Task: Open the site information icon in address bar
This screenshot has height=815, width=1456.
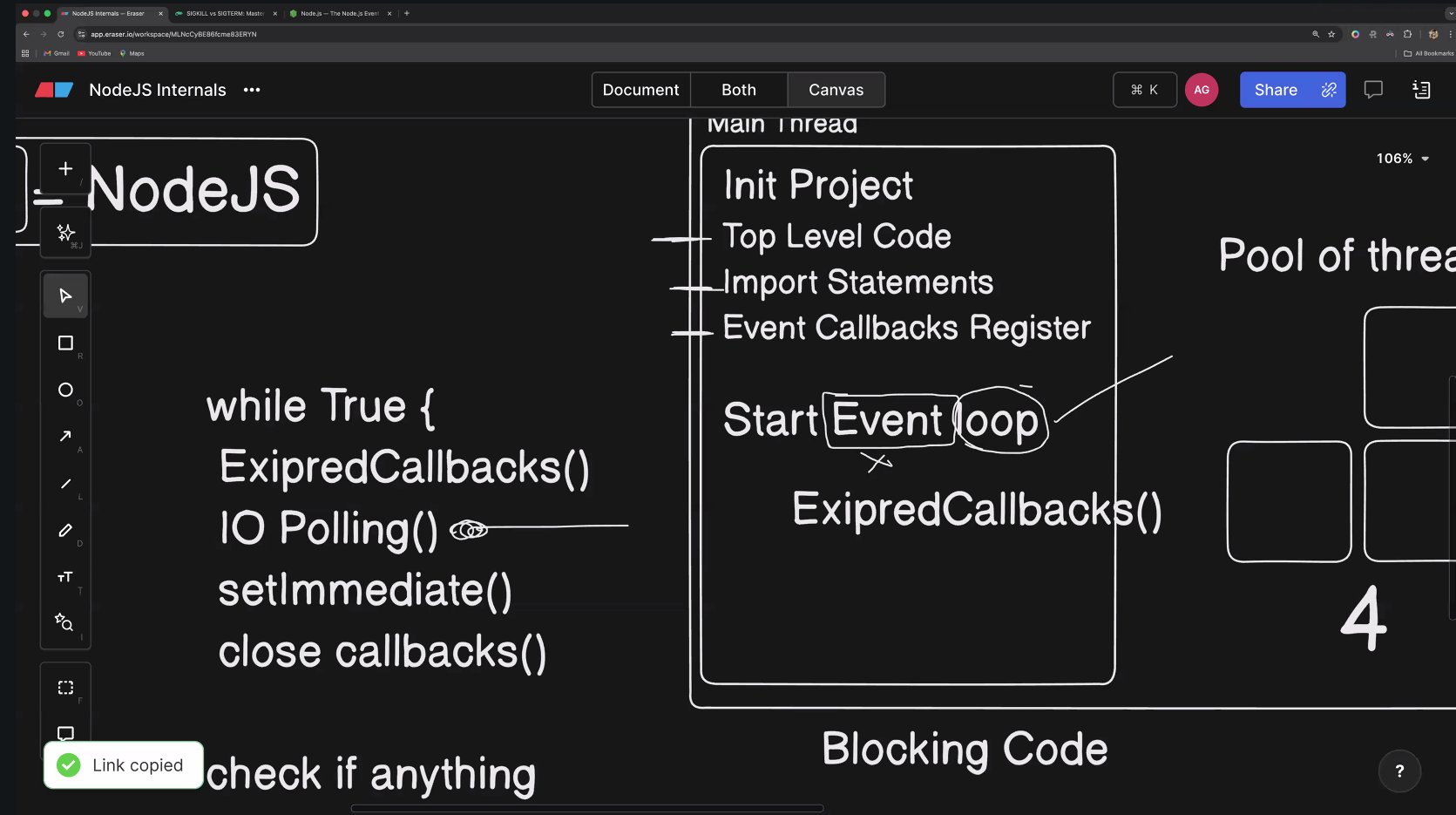Action: (x=81, y=34)
